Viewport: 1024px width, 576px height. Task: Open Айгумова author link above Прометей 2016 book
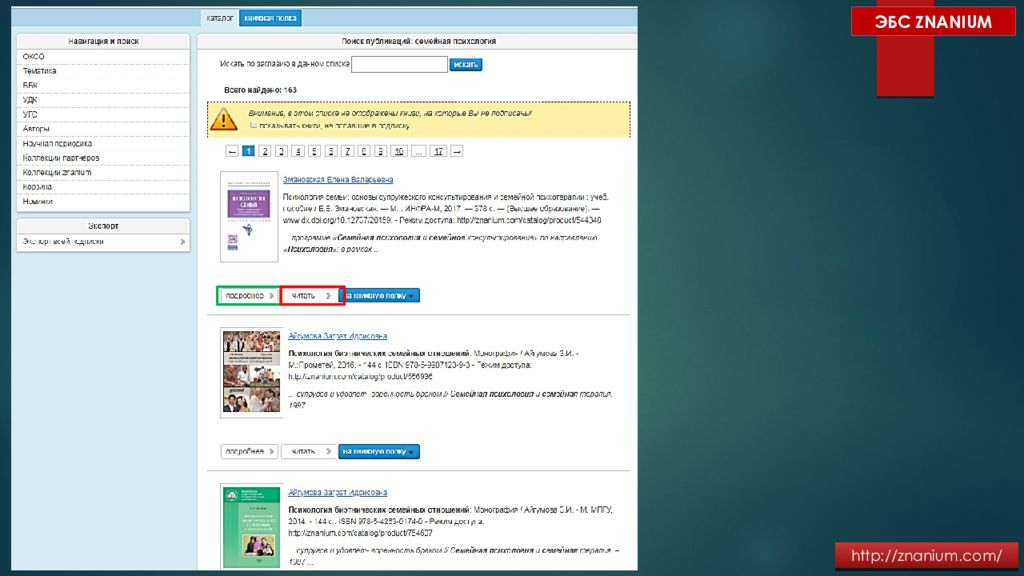click(338, 336)
